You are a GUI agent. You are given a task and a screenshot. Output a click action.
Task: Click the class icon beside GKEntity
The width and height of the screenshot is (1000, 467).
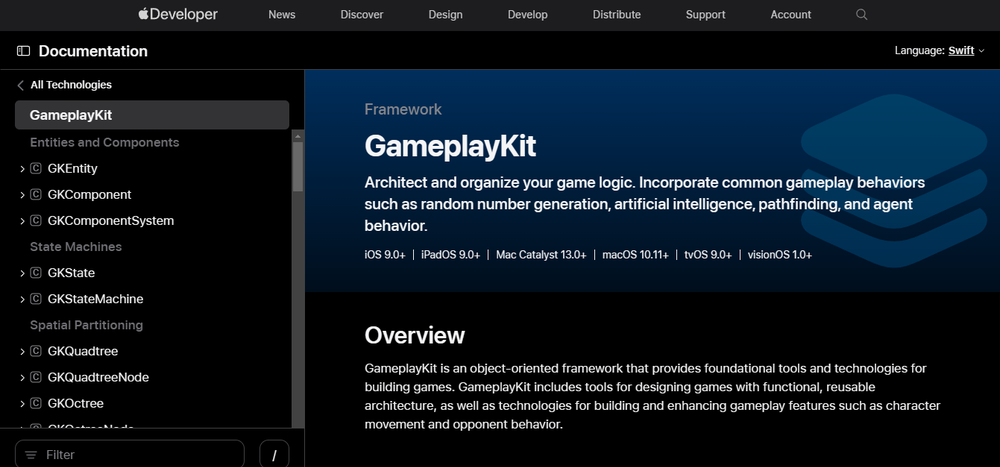click(x=36, y=168)
